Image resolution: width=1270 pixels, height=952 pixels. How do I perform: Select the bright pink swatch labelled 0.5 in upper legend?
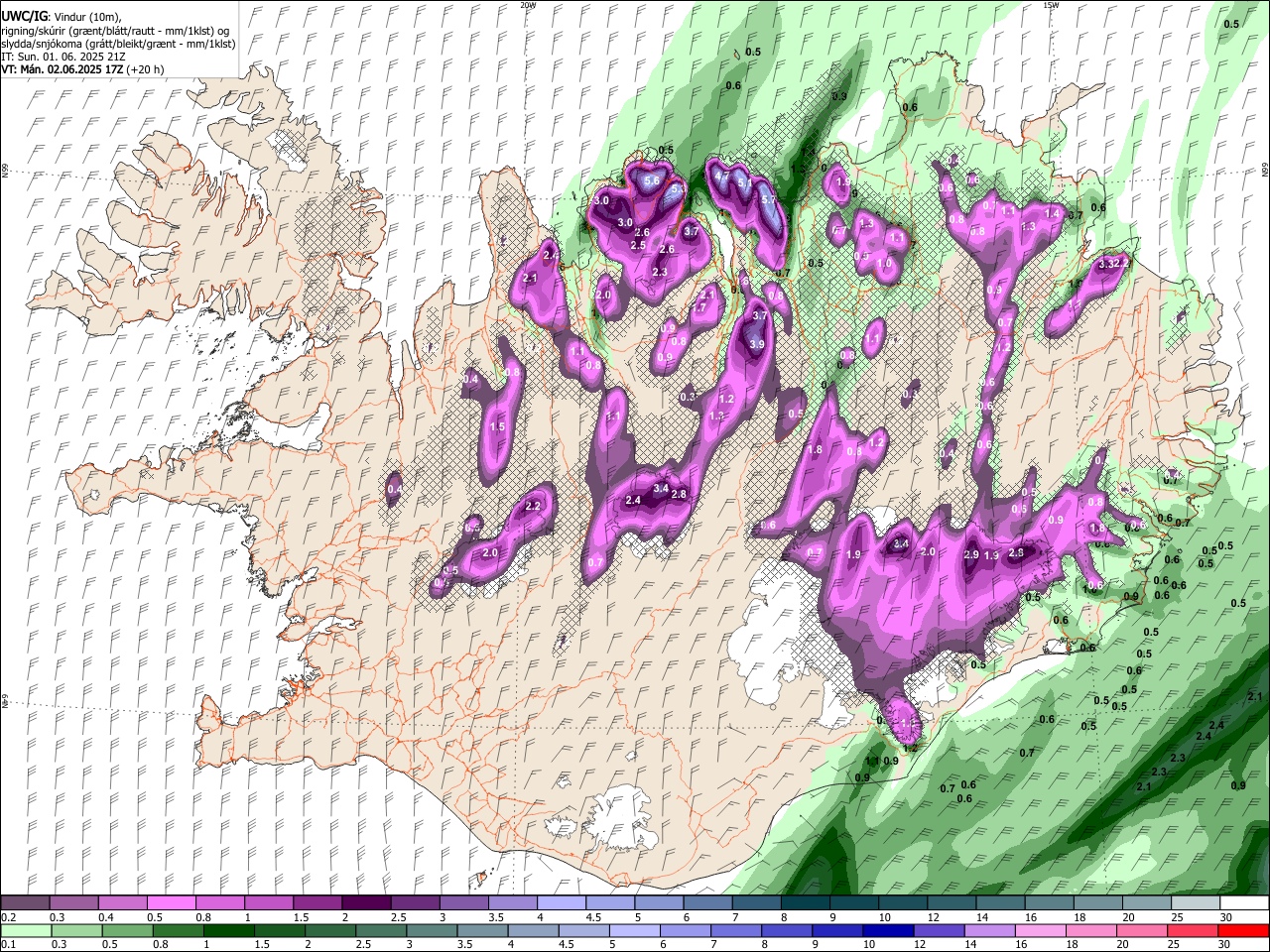[x=172, y=903]
